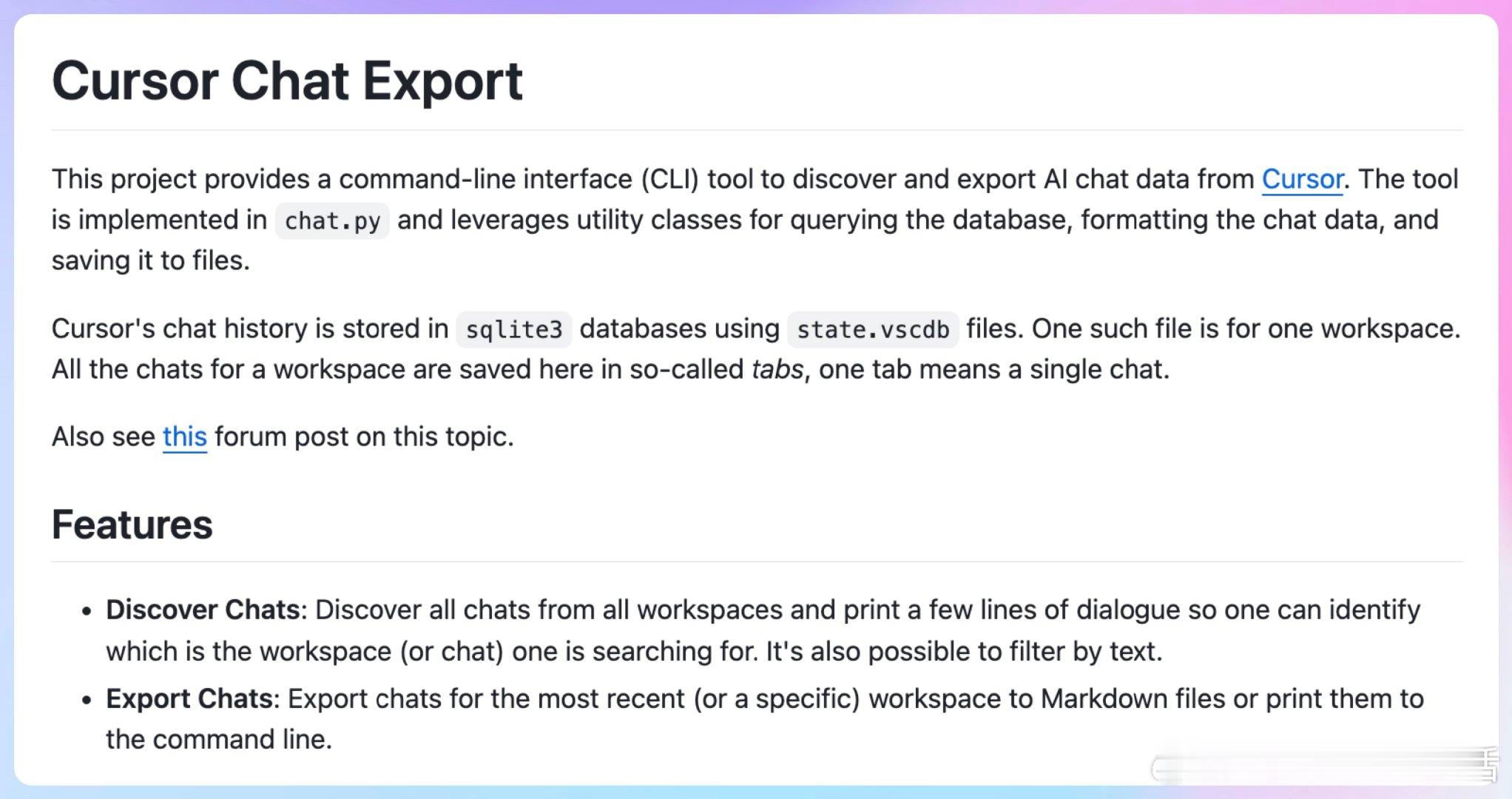Image resolution: width=1512 pixels, height=799 pixels.
Task: Select the chat.py inline code element
Action: [331, 219]
